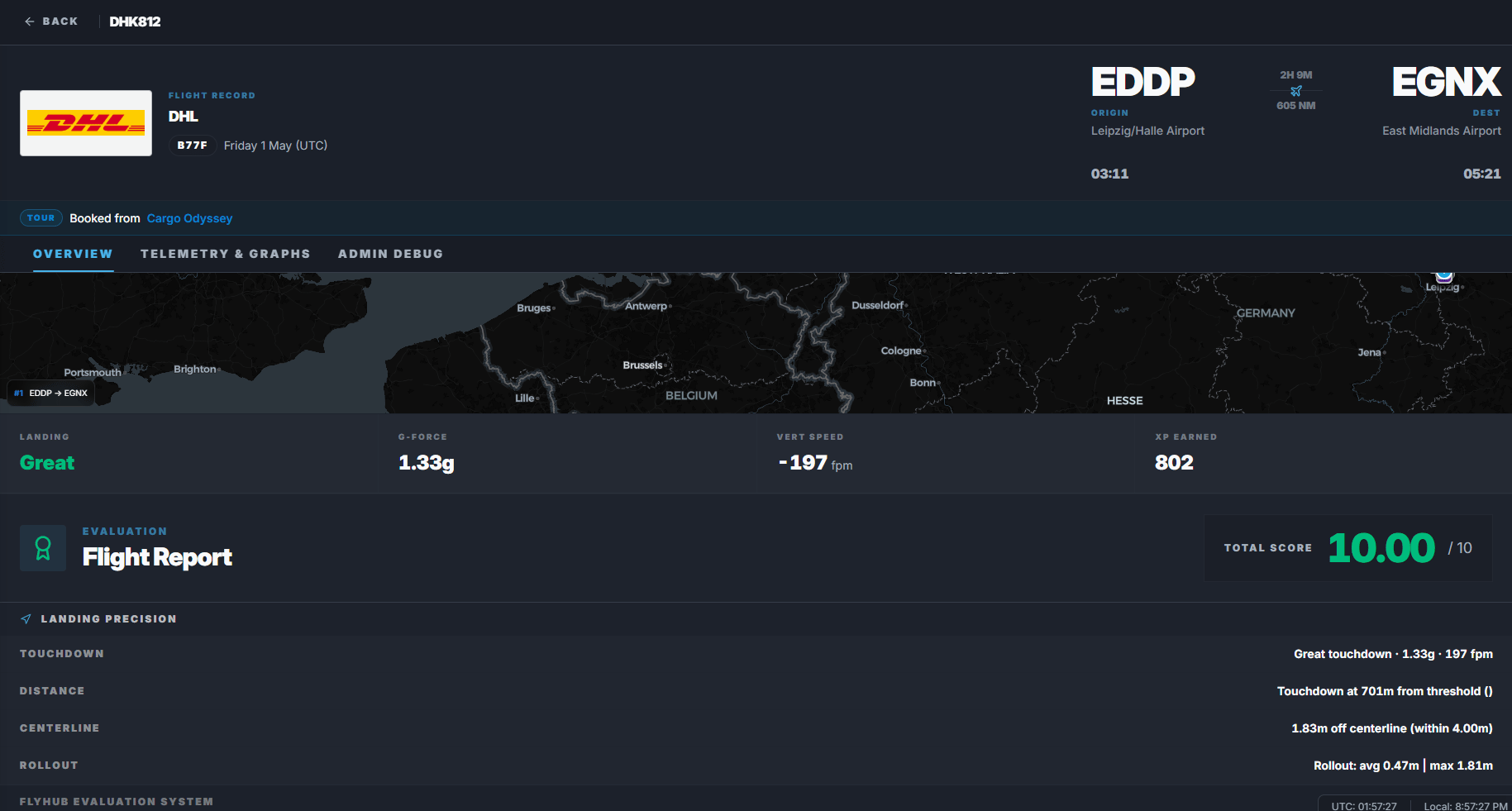The width and height of the screenshot is (1512, 811).
Task: Click the Landing Precision arrow icon
Action: (x=26, y=619)
